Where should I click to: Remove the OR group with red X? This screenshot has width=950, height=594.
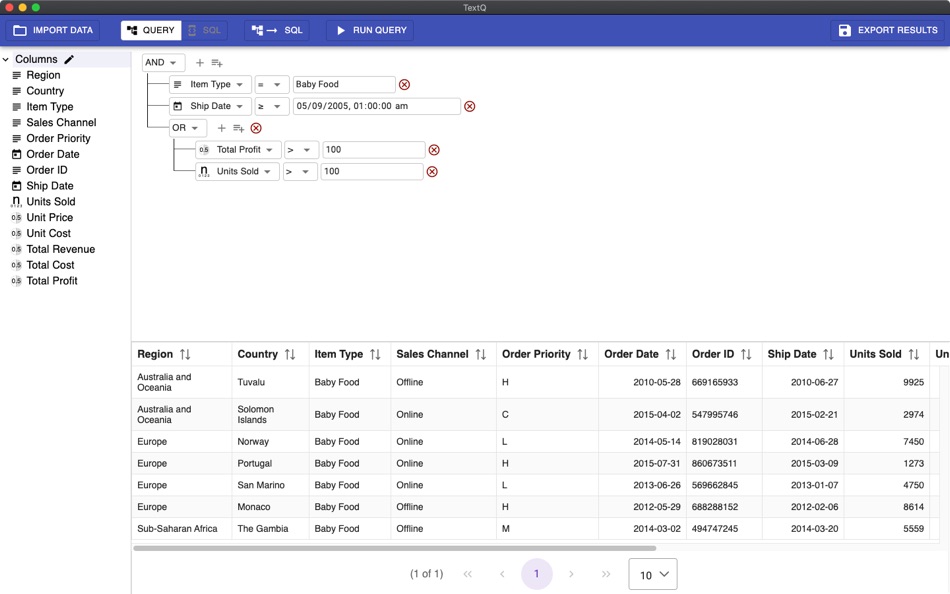click(256, 128)
